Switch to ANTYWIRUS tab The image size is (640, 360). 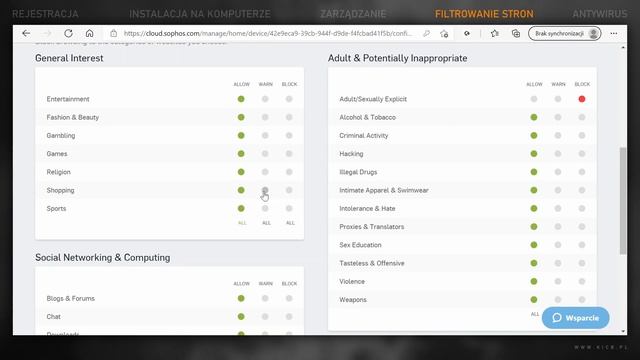coord(600,14)
